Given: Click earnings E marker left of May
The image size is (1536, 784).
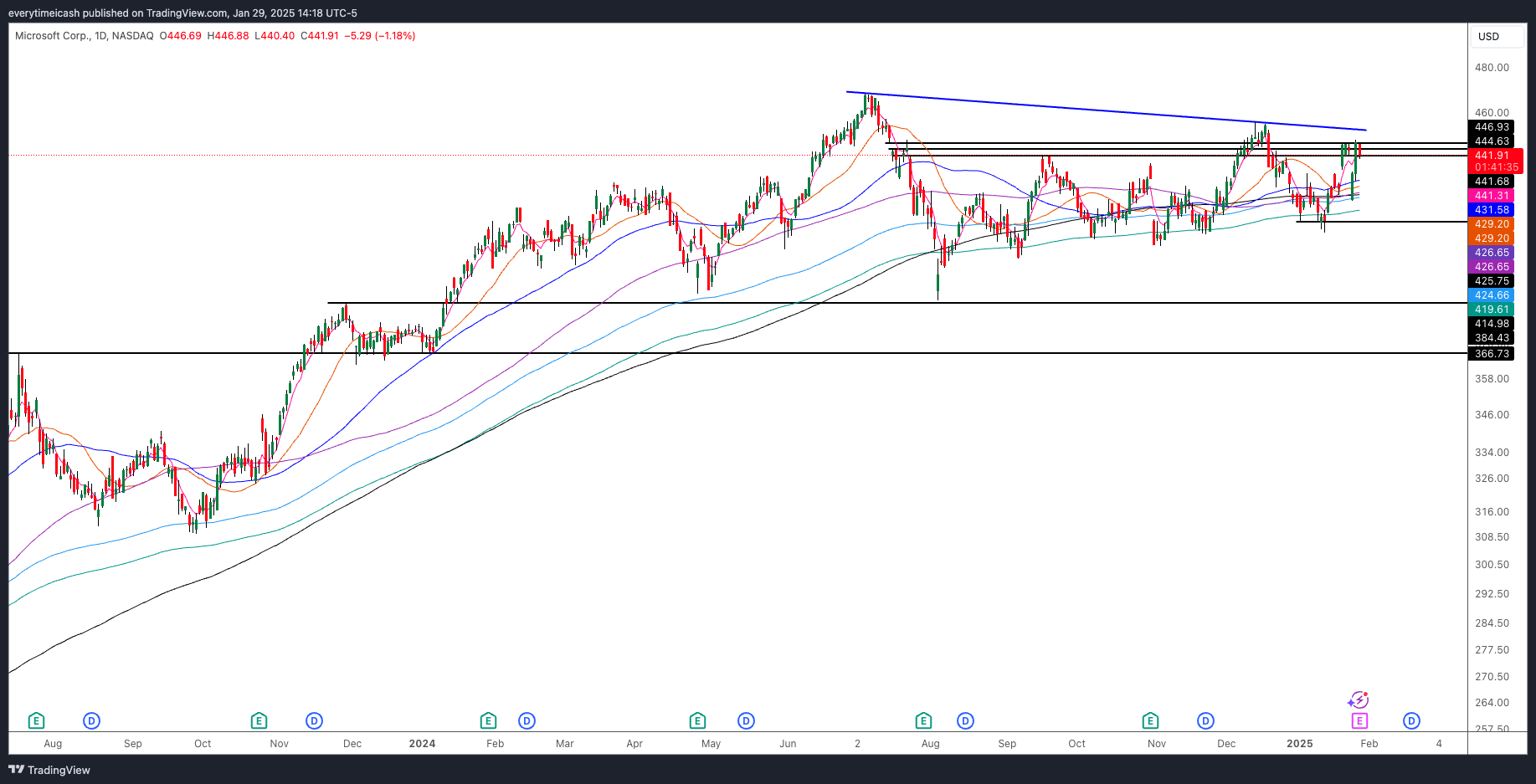Looking at the screenshot, I should tap(697, 720).
